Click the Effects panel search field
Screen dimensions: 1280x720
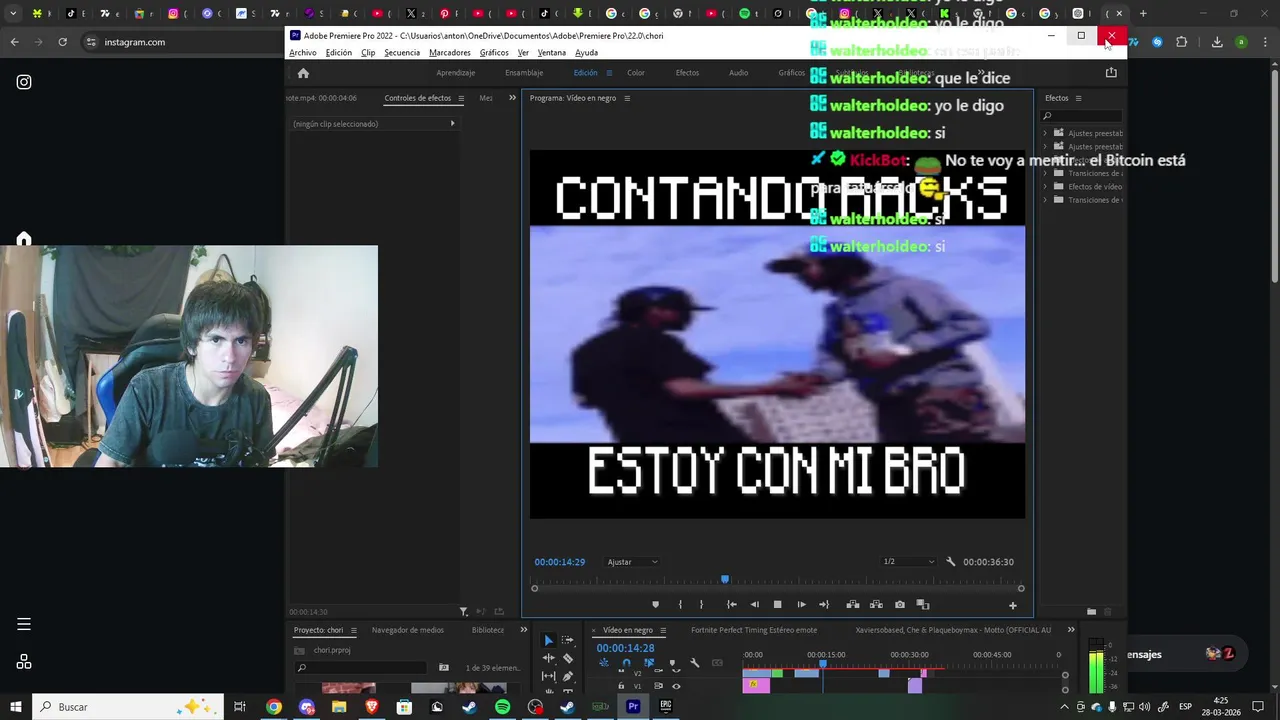[x=1081, y=116]
